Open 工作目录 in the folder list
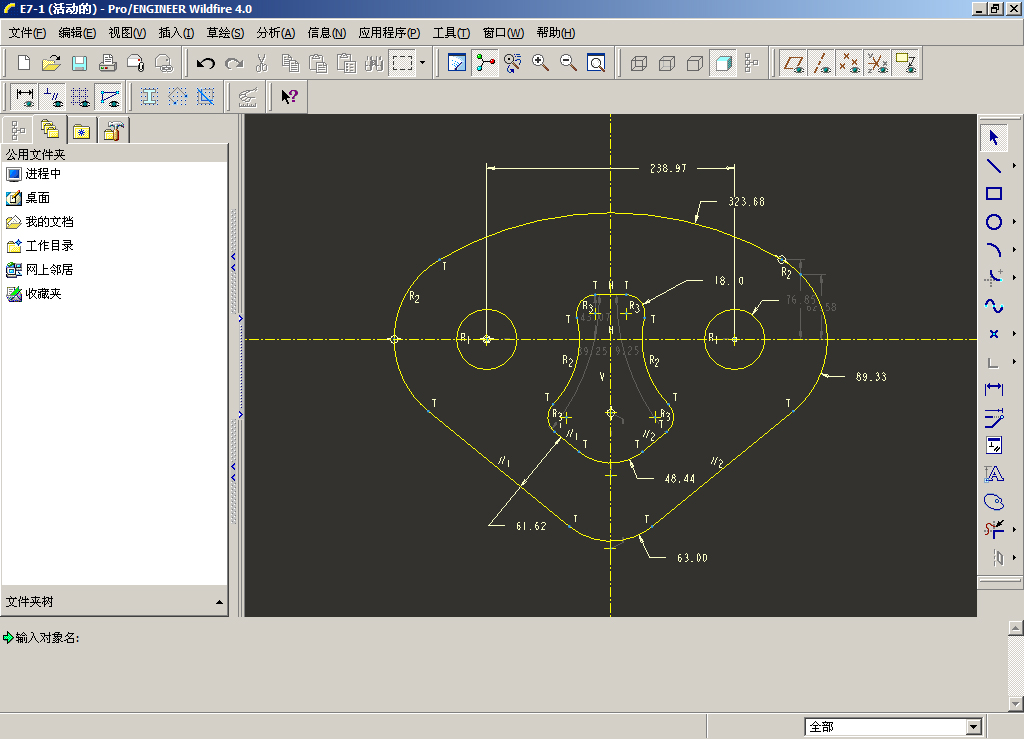The height and width of the screenshot is (740, 1024). (49, 246)
